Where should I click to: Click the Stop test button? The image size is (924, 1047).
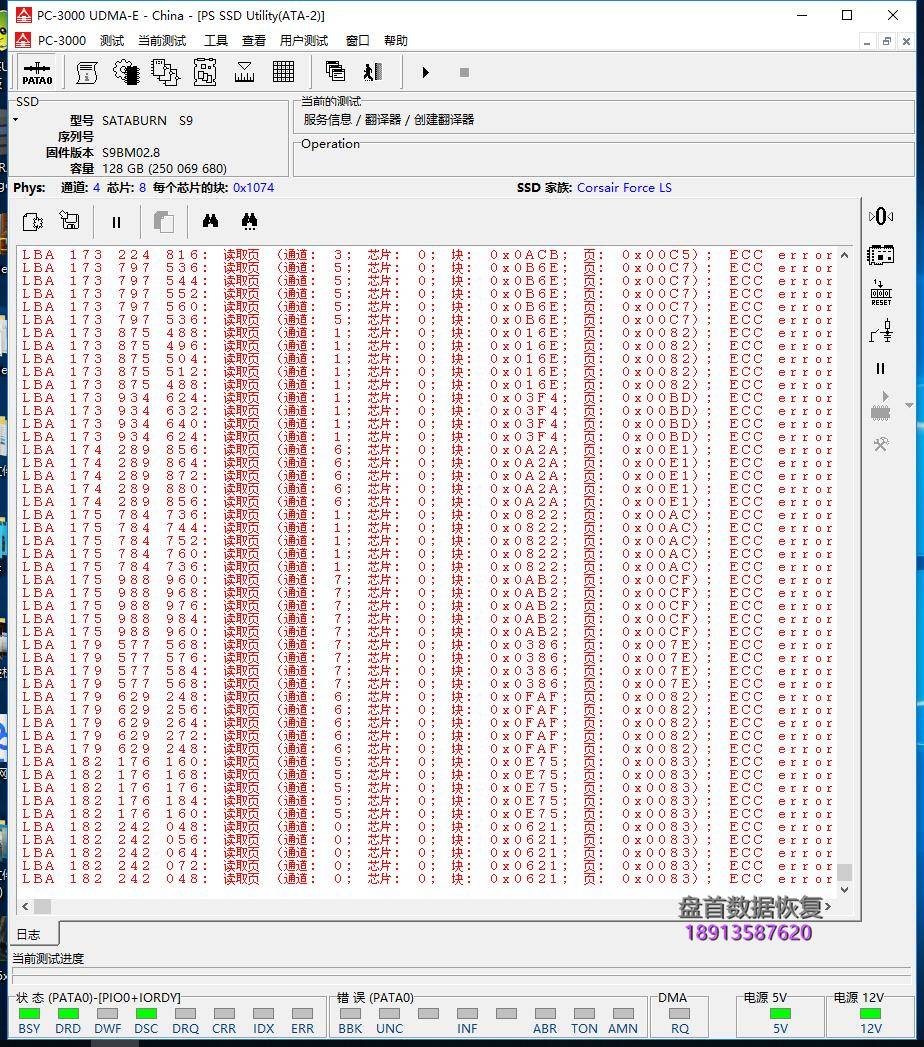click(462, 72)
